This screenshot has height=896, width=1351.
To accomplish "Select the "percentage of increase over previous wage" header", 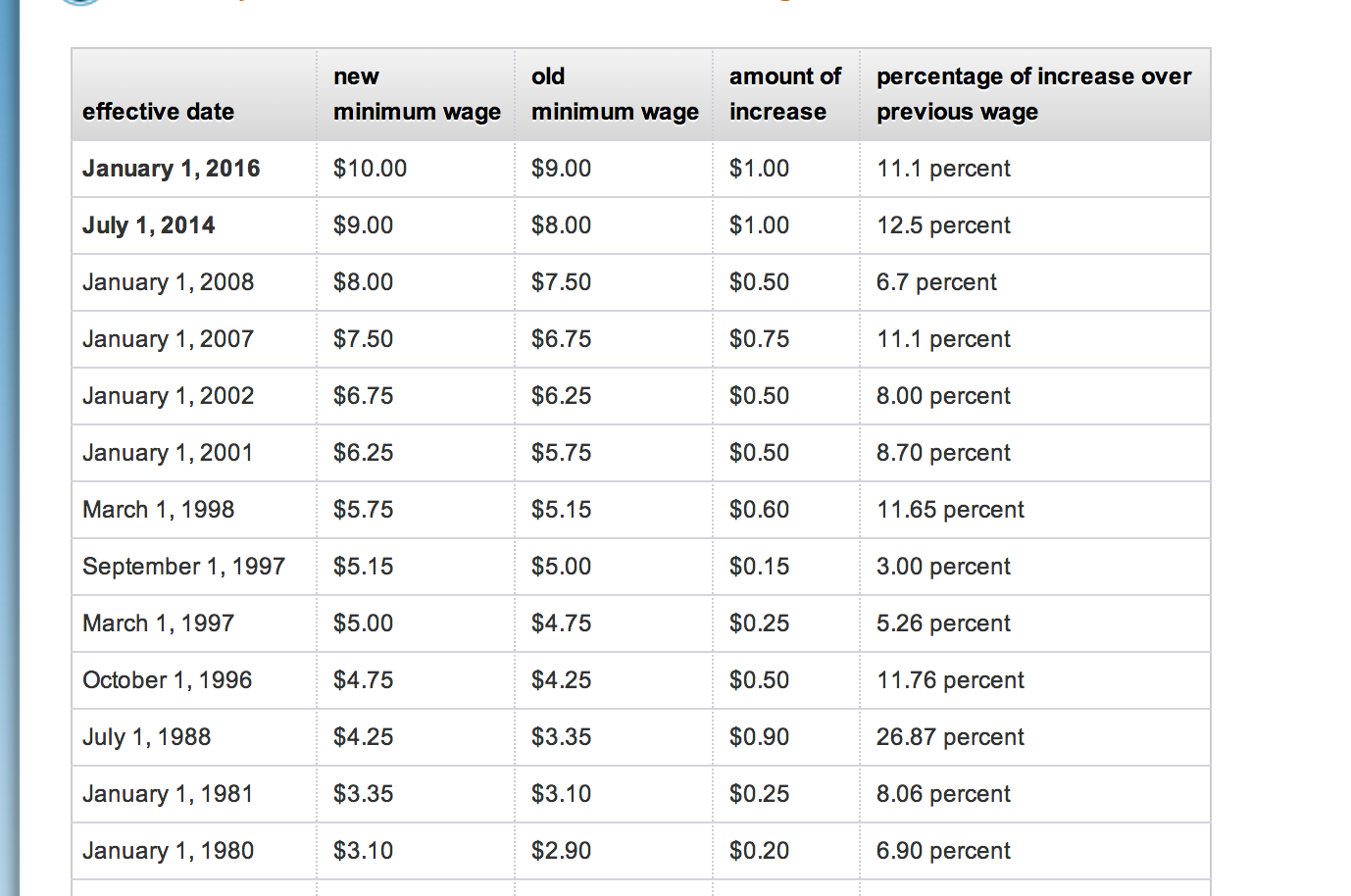I will click(x=1033, y=94).
